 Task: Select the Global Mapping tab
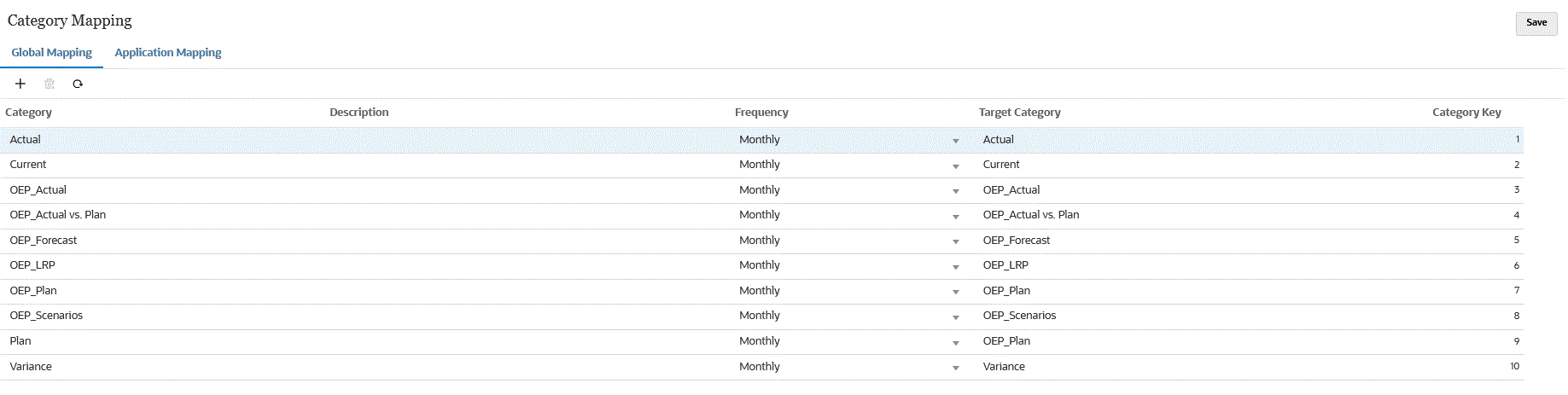(x=51, y=53)
